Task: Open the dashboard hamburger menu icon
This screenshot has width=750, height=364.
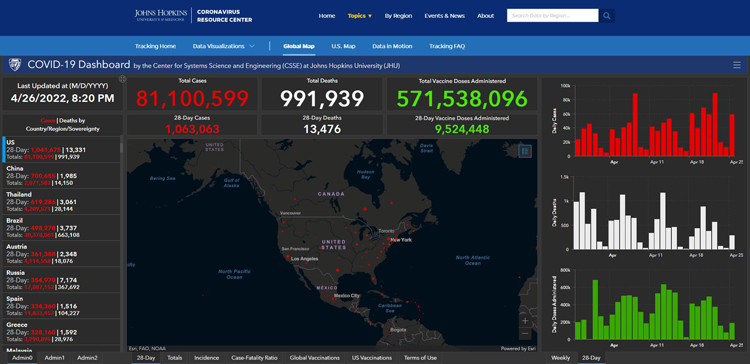Action: 737,65
